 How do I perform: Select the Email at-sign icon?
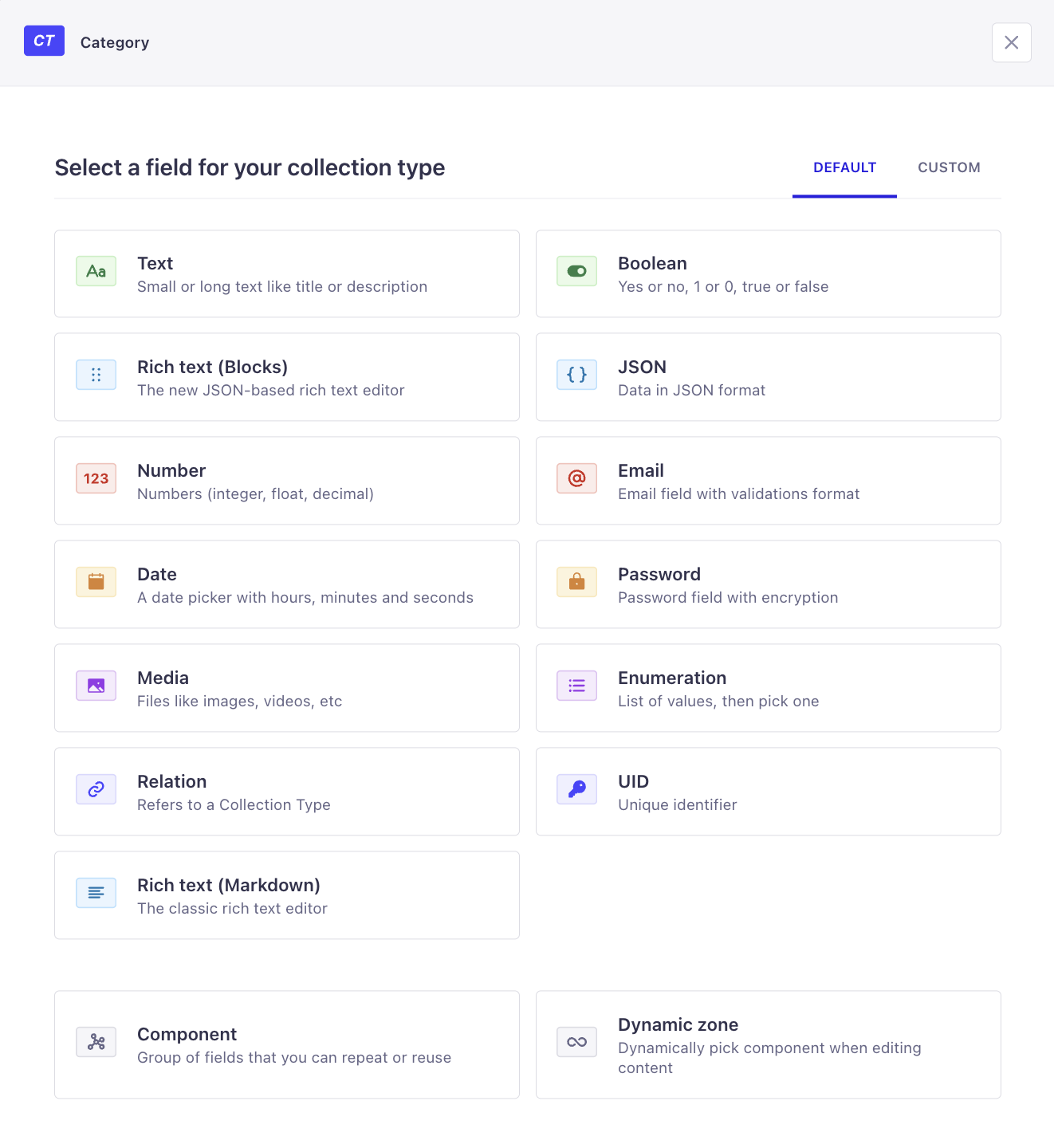pyautogui.click(x=576, y=478)
